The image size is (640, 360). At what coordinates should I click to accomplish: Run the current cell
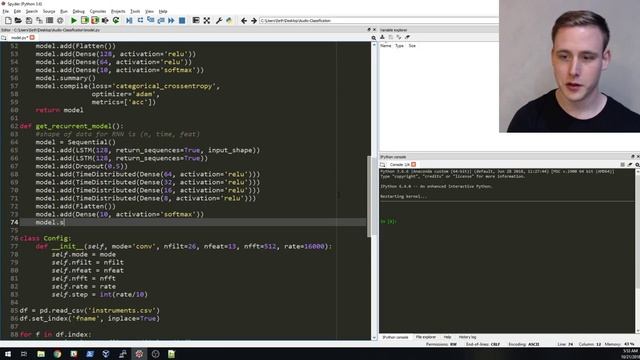click(x=84, y=20)
